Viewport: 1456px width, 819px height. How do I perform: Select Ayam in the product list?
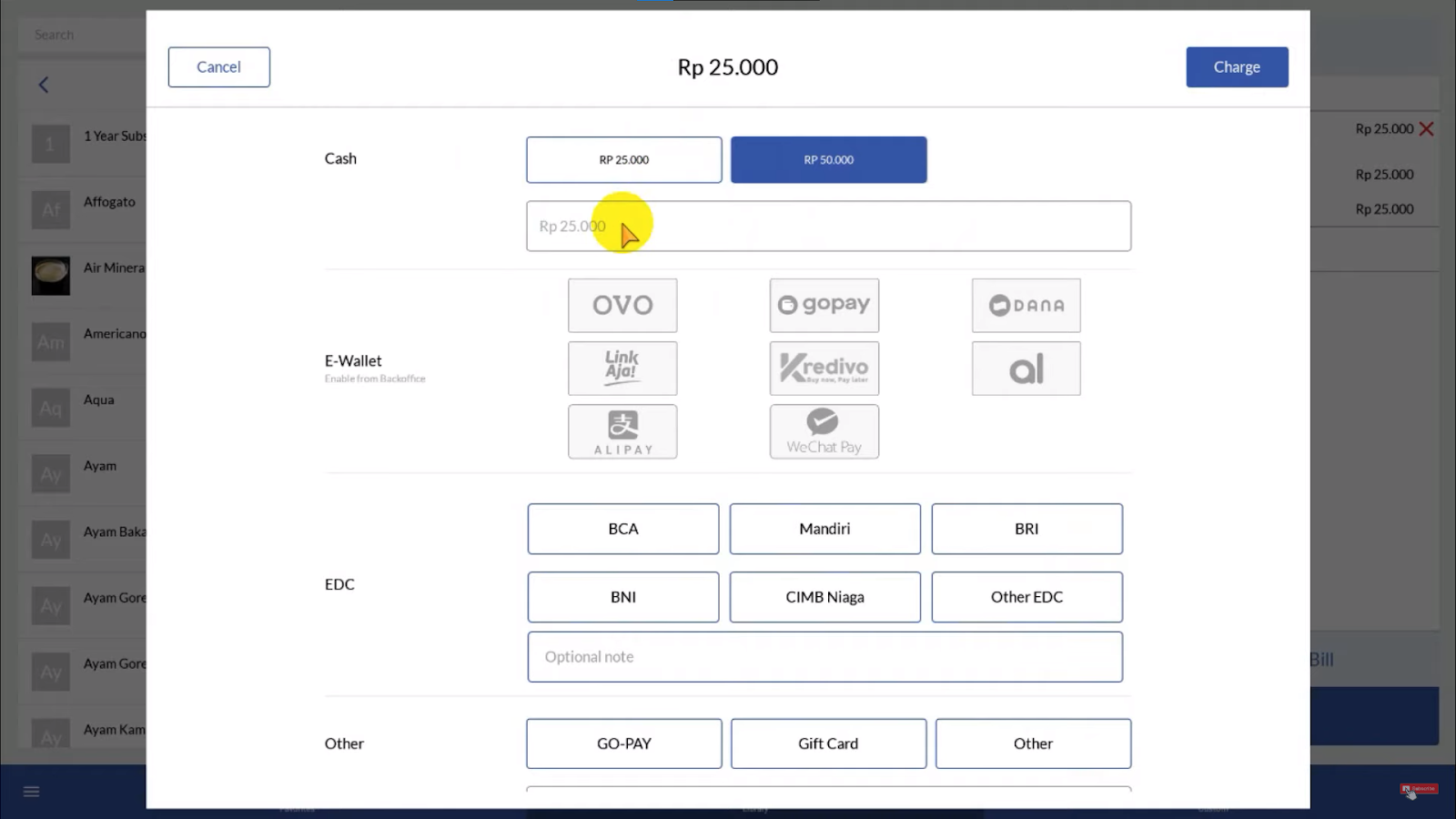pyautogui.click(x=83, y=473)
